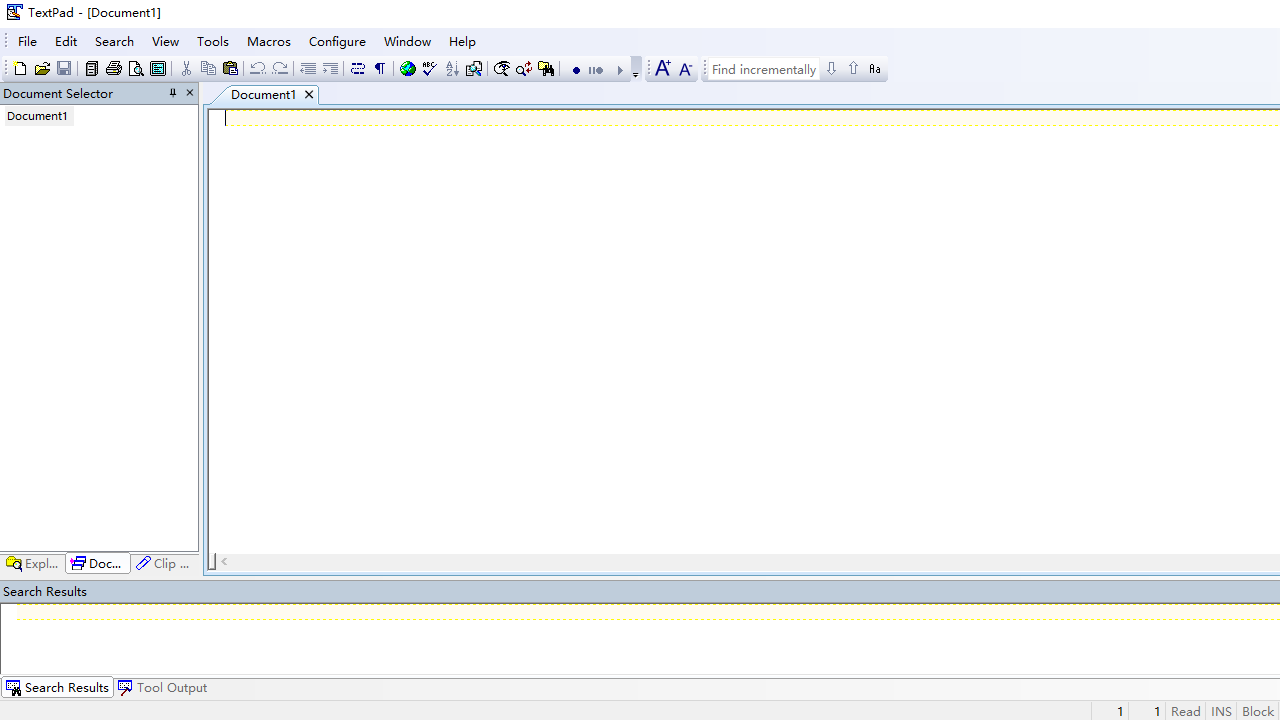Increase font size with A+ icon
The width and height of the screenshot is (1280, 720).
click(x=663, y=69)
